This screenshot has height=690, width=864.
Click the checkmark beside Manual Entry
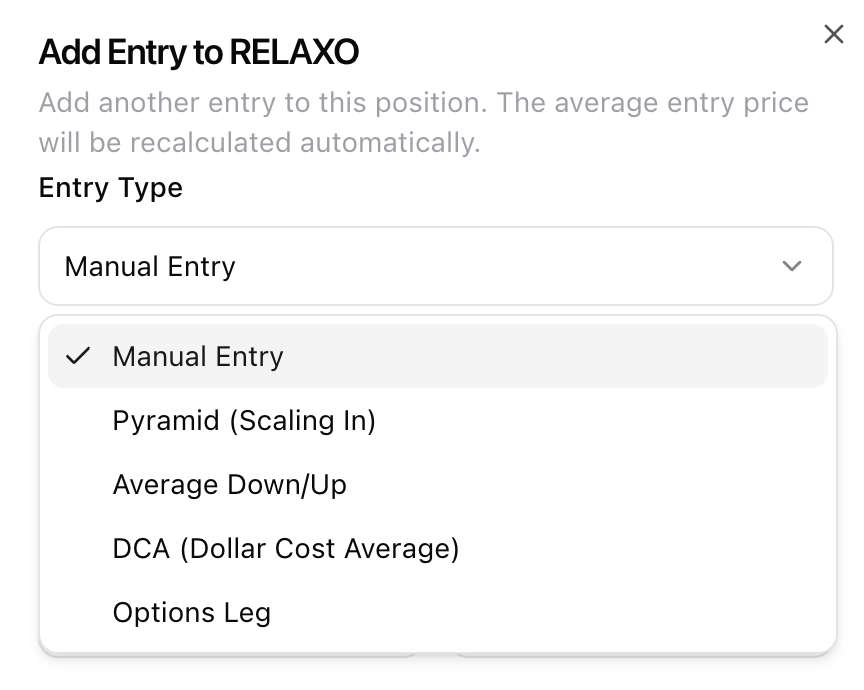[x=78, y=356]
